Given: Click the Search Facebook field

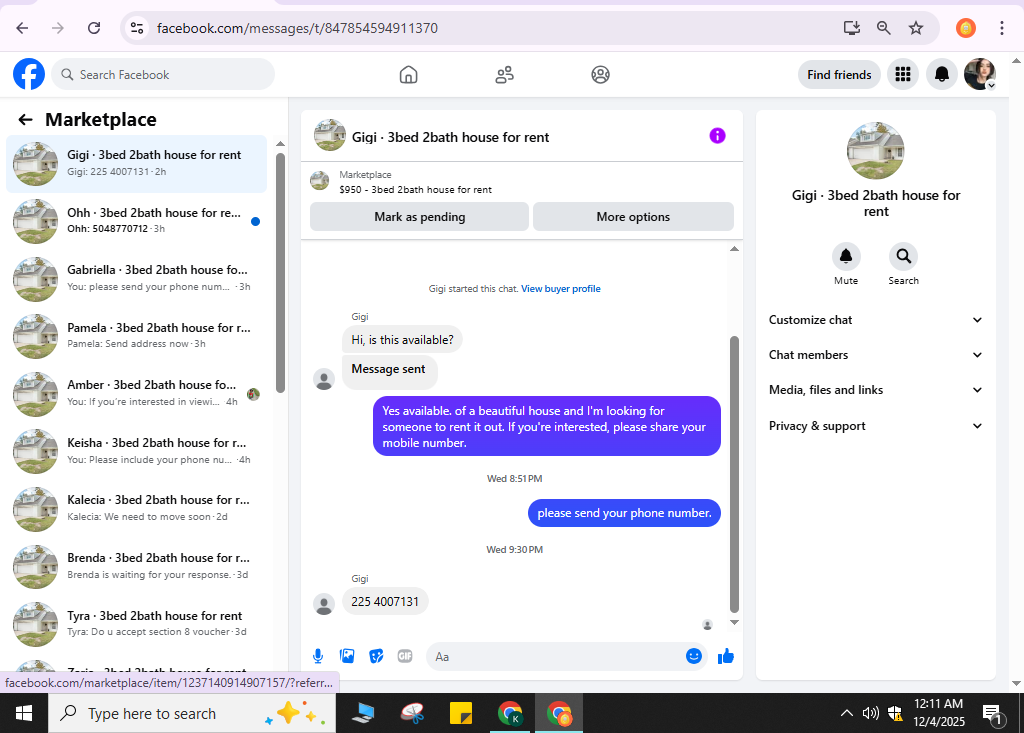Looking at the screenshot, I should 163,74.
